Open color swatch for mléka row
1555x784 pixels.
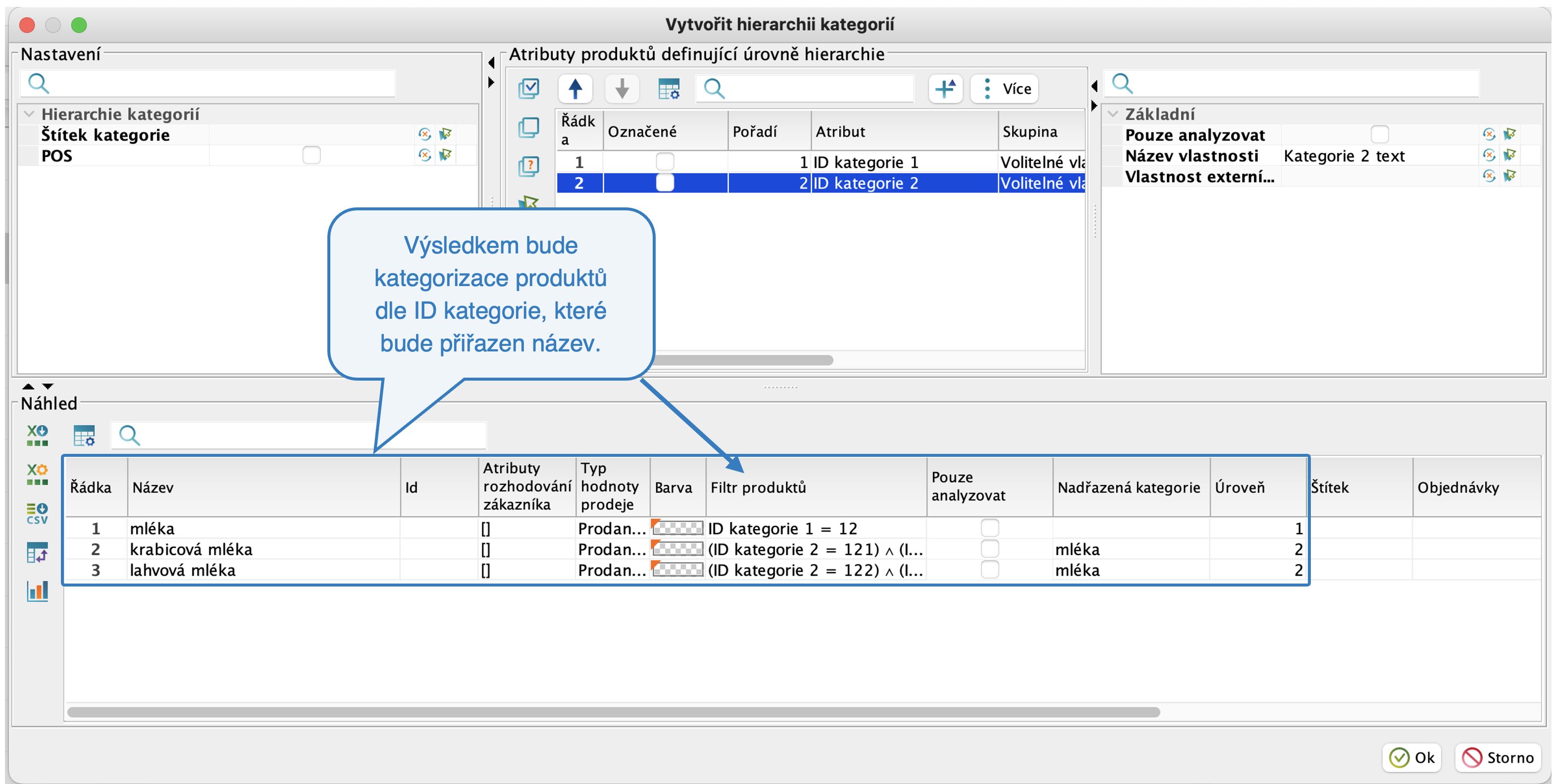tap(677, 528)
